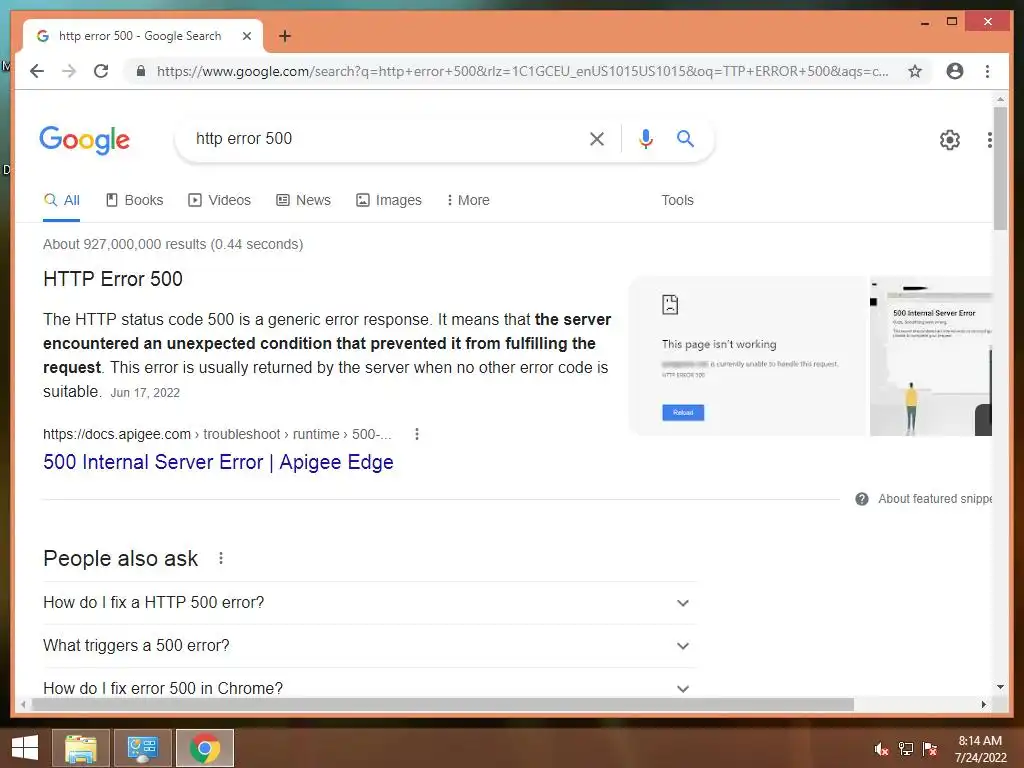Click 'About 927,000,000 results' text
The height and width of the screenshot is (768, 1024).
point(173,244)
